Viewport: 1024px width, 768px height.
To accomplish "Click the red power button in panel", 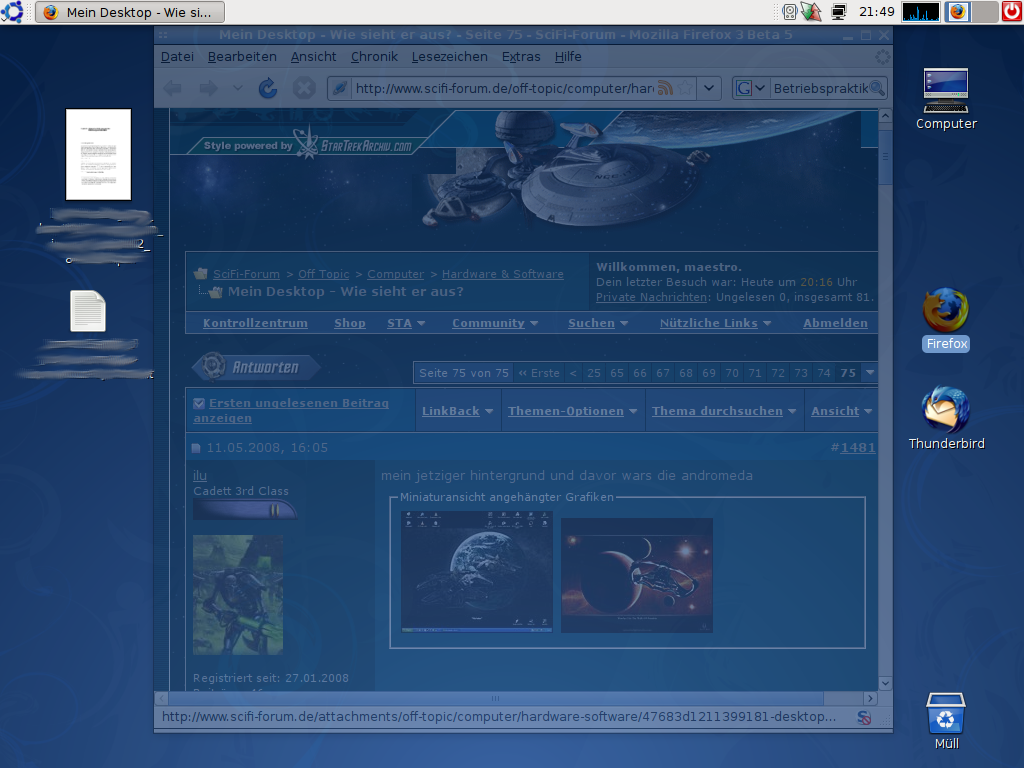I will 1011,12.
